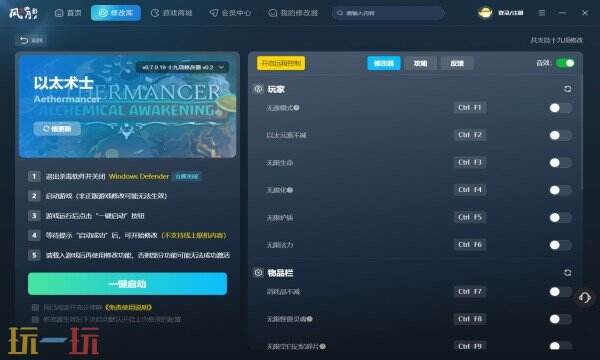Open the 游戏商城 nav item
The image size is (600, 360).
tap(171, 13)
